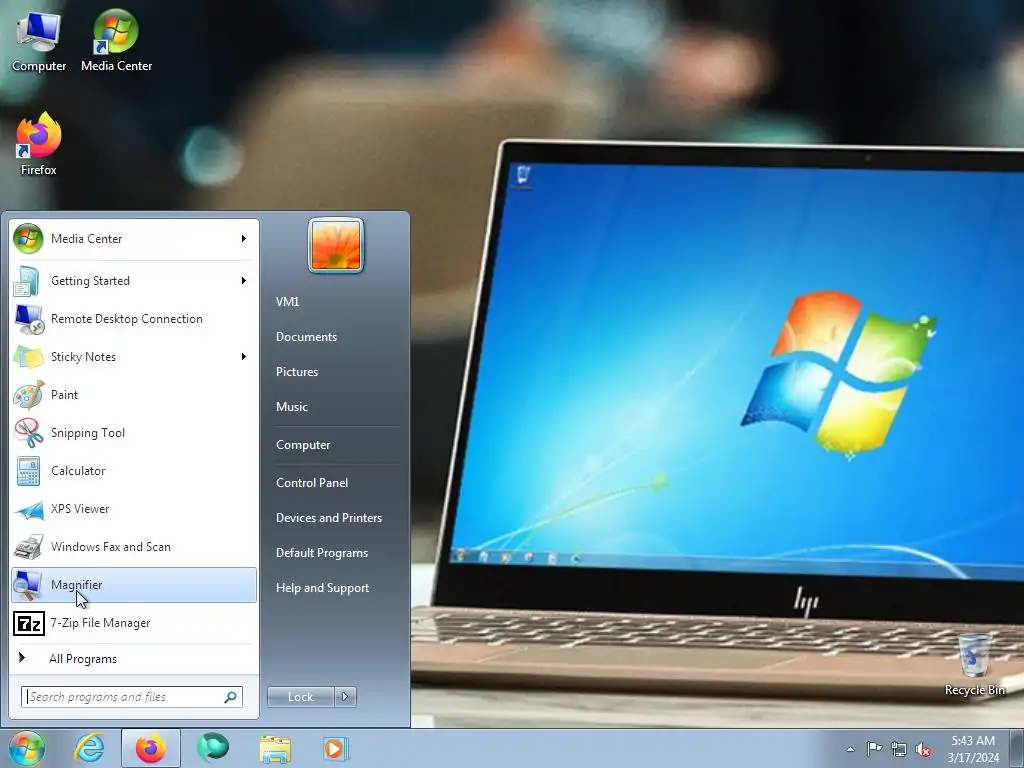Click the Magnifier icon
This screenshot has height=768, width=1024.
[x=28, y=584]
